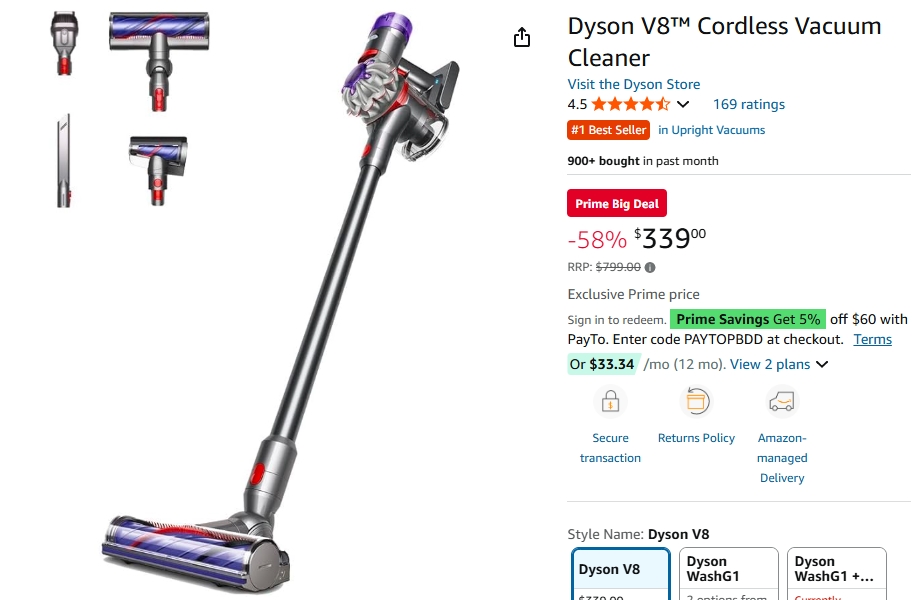Open the 169 ratings link
The height and width of the screenshot is (600, 918).
pyautogui.click(x=749, y=104)
